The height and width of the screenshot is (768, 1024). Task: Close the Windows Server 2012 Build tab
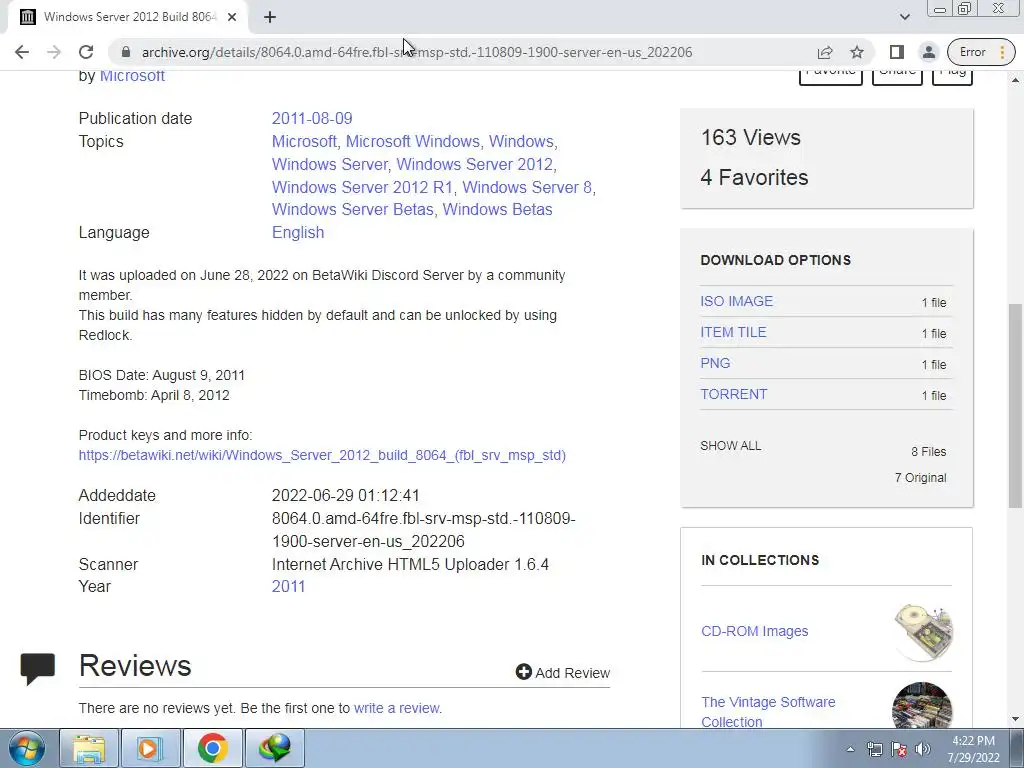232,17
